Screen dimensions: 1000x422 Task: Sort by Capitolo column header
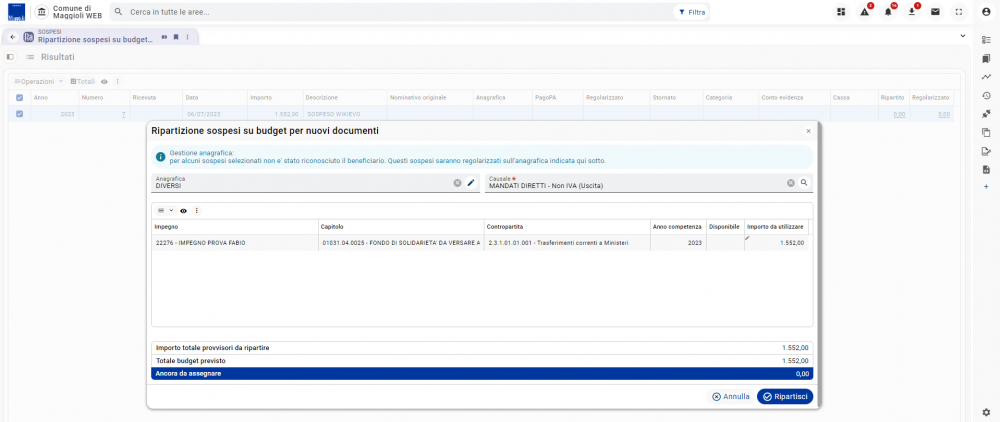pos(401,227)
